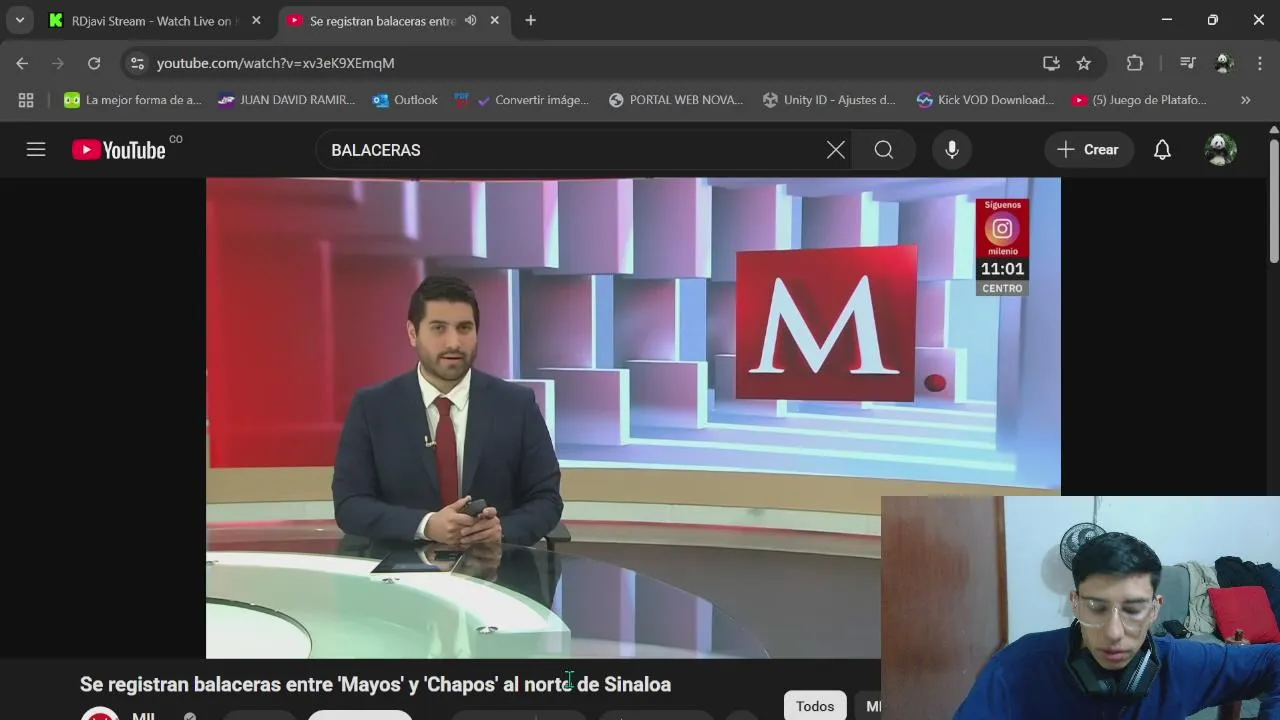The image size is (1280, 720).
Task: Open JUAN DAVID RAMIR... bookmark
Action: tap(286, 100)
